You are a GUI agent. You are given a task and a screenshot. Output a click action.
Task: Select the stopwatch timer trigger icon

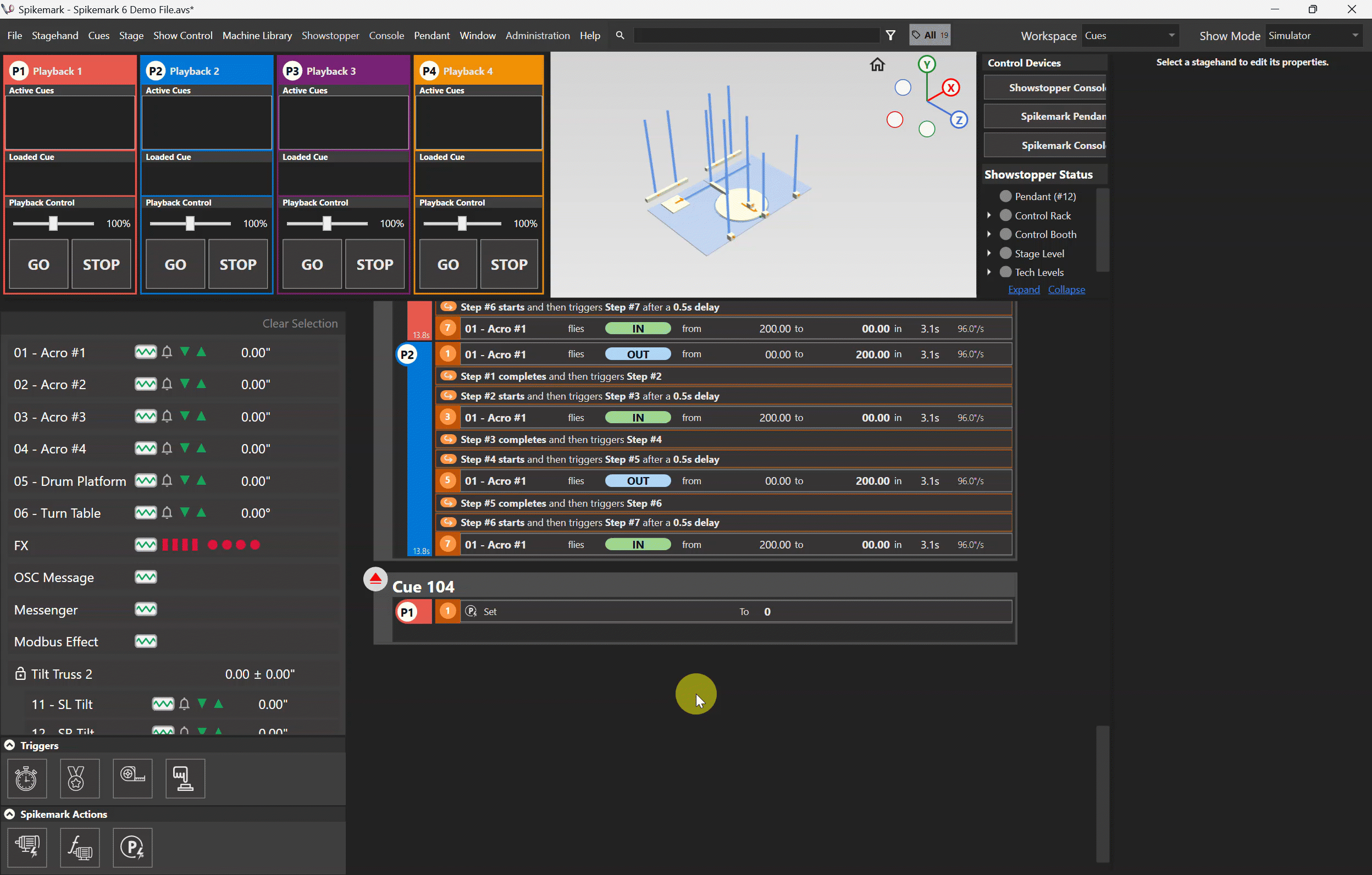(x=26, y=779)
